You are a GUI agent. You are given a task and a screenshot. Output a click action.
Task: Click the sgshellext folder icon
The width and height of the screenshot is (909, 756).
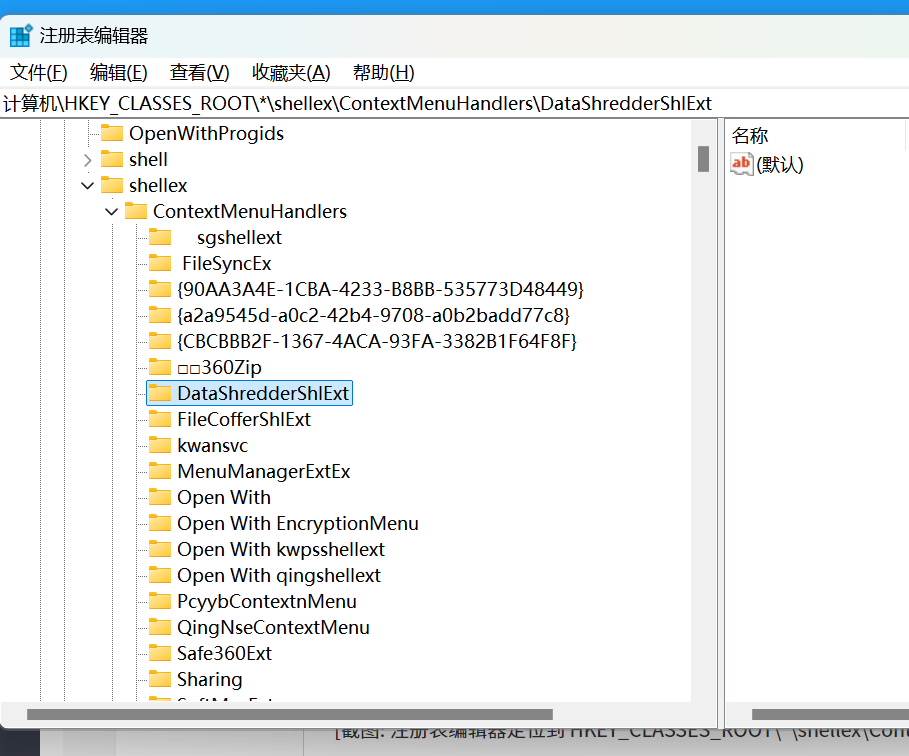(160, 238)
